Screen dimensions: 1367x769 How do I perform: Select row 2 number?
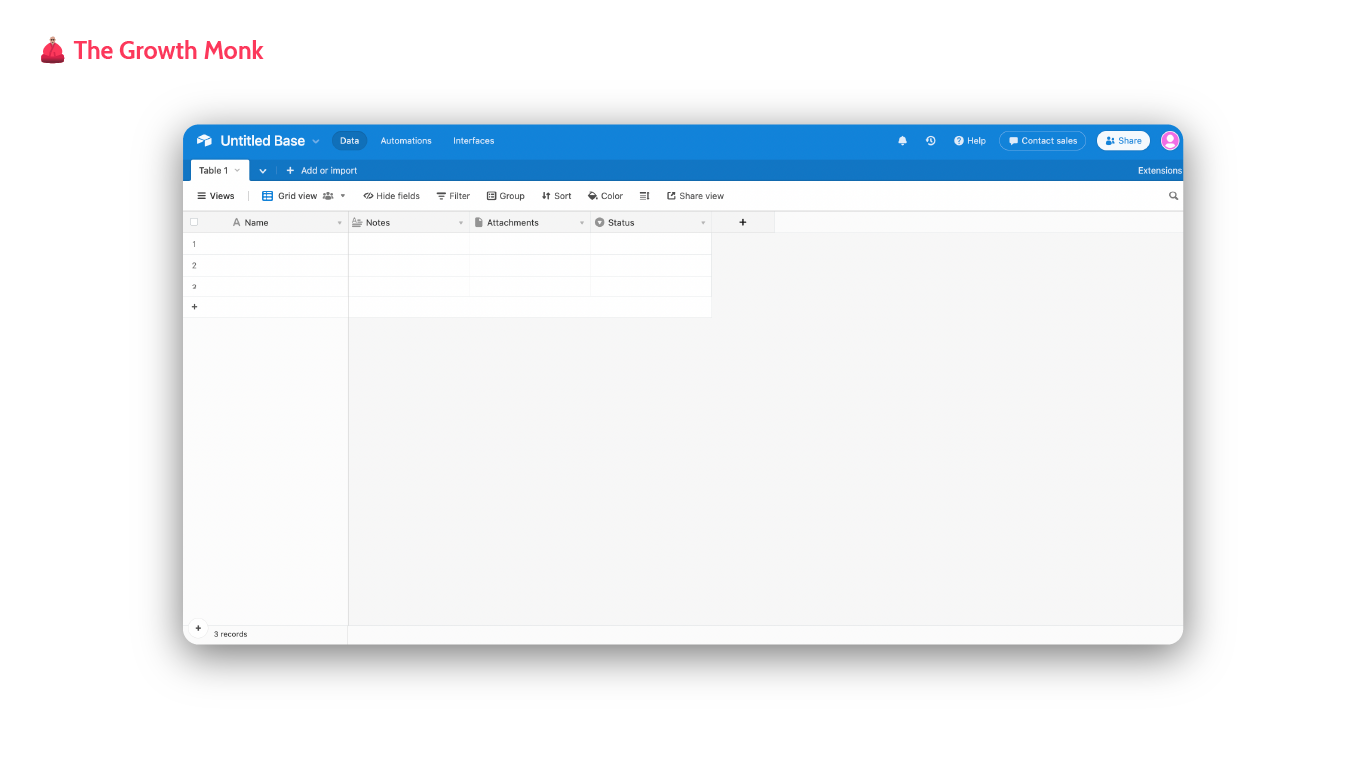(x=194, y=265)
